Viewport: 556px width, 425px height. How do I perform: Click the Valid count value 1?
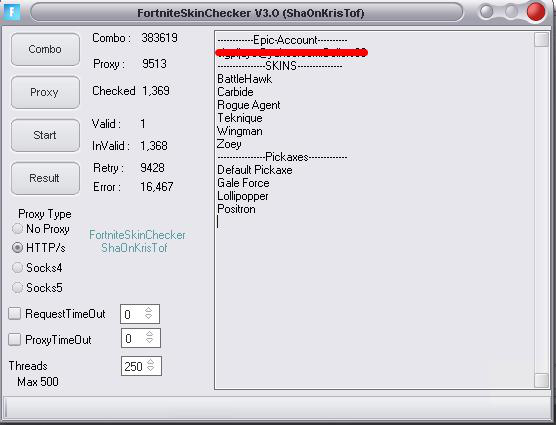143,124
